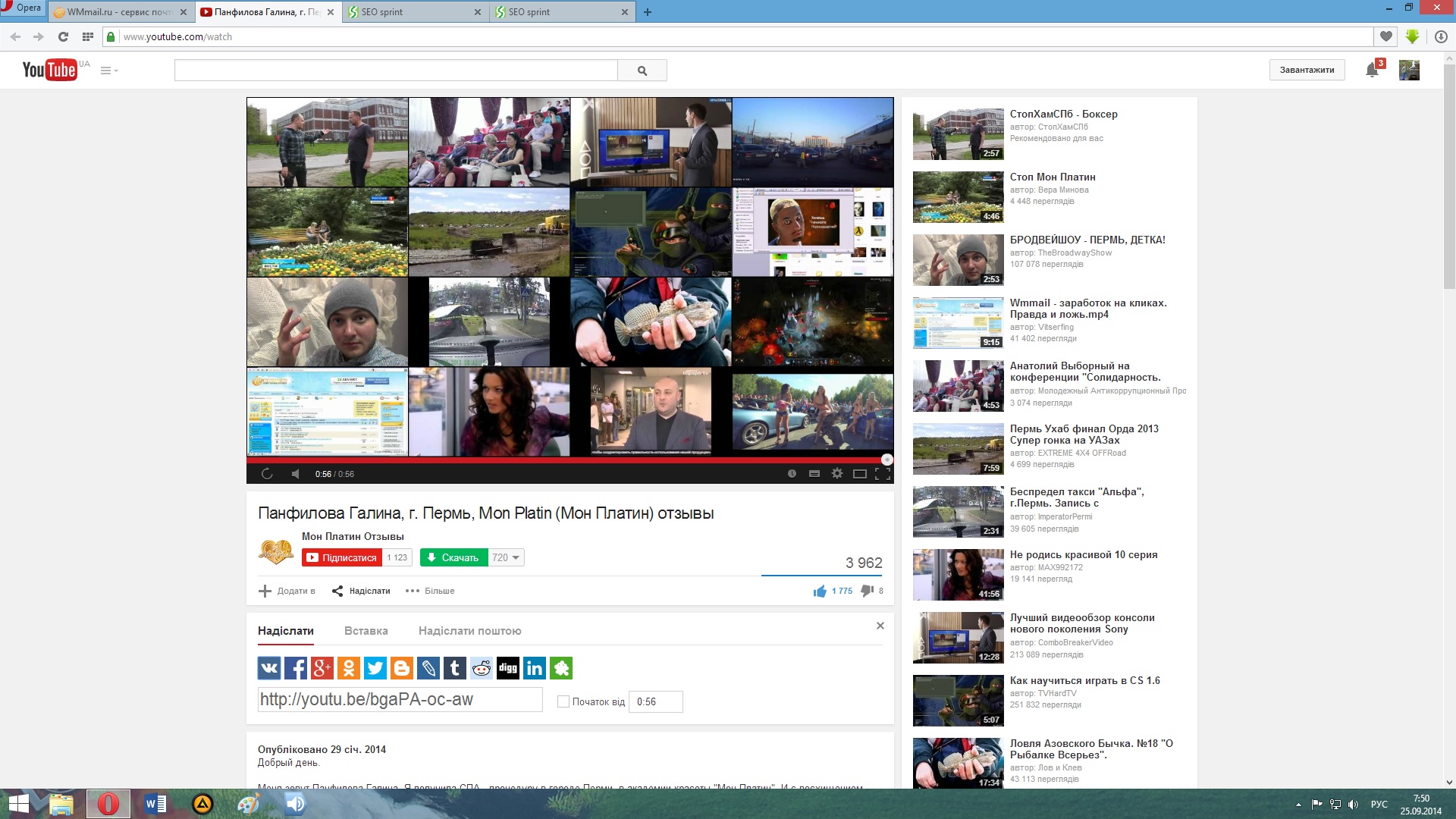Open video player settings gear
Viewport: 1456px width, 819px height.
coord(837,473)
